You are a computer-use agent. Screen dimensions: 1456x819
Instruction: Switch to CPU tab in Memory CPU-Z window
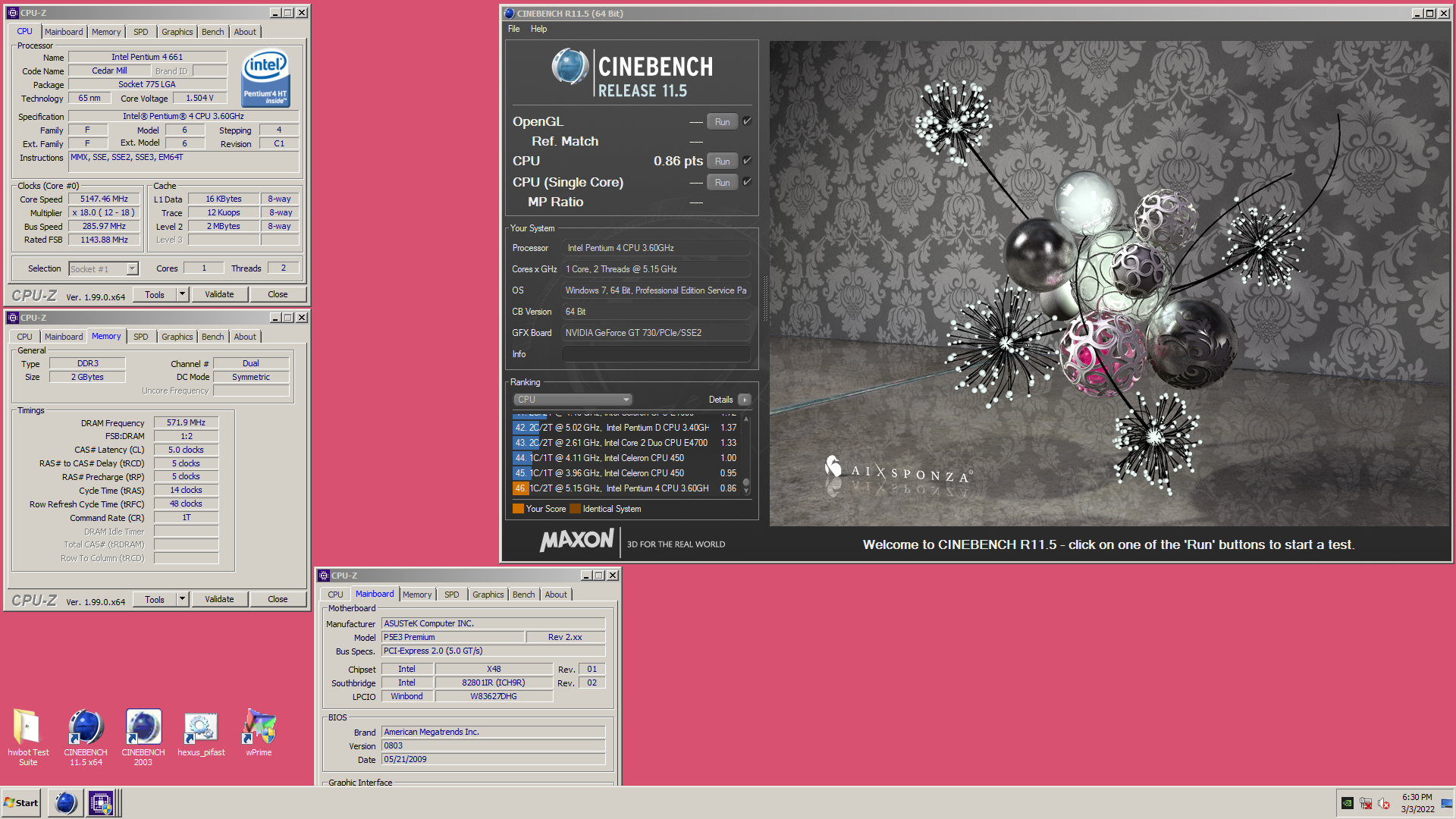pyautogui.click(x=24, y=337)
